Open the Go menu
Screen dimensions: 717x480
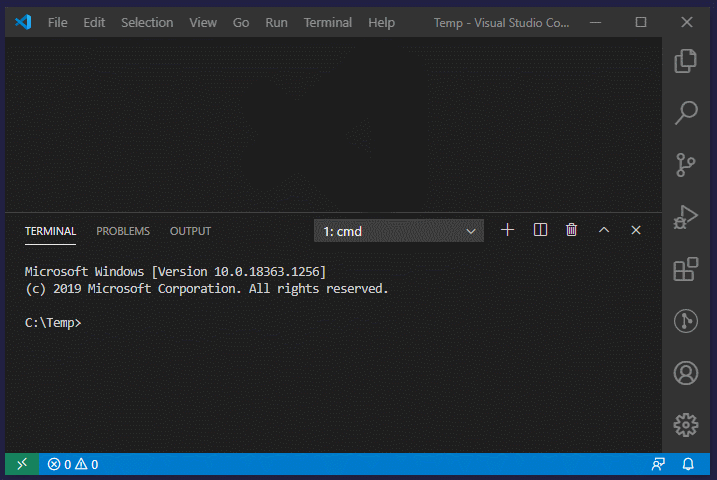(241, 22)
